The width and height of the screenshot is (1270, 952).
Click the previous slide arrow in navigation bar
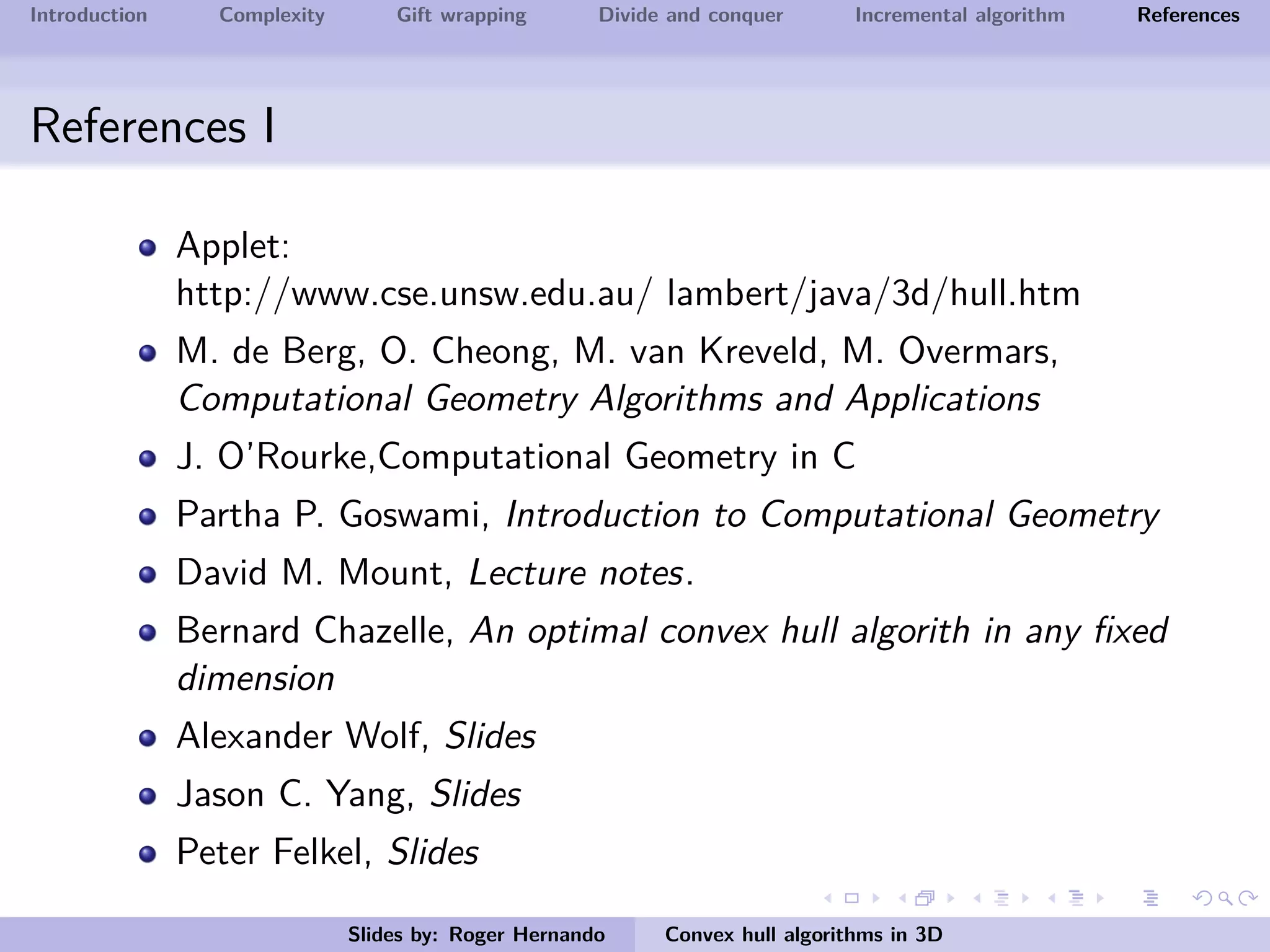click(827, 898)
